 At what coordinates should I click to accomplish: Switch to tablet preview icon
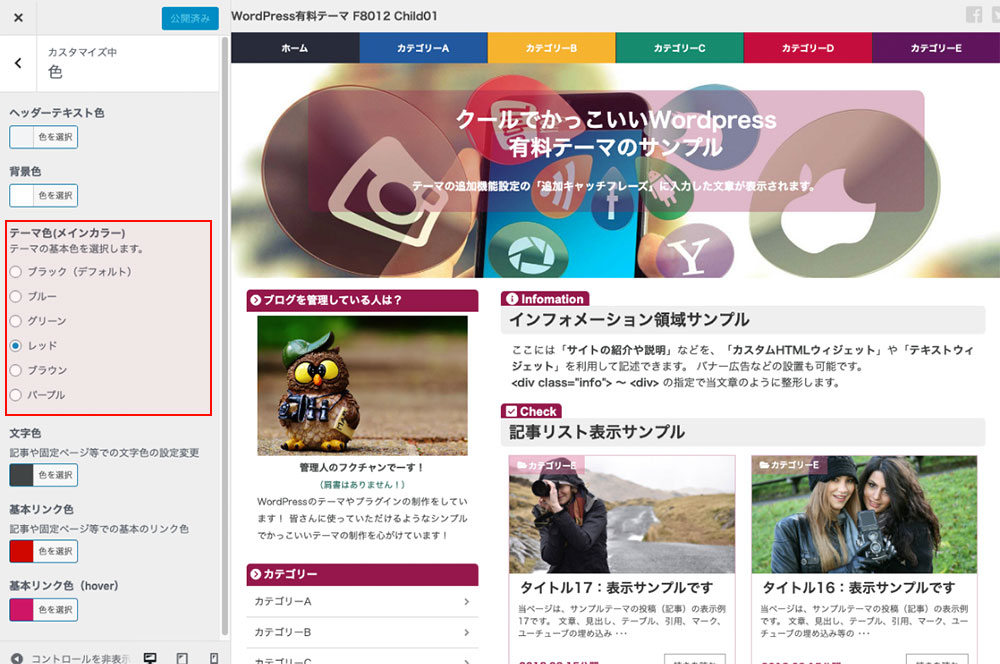(x=182, y=658)
